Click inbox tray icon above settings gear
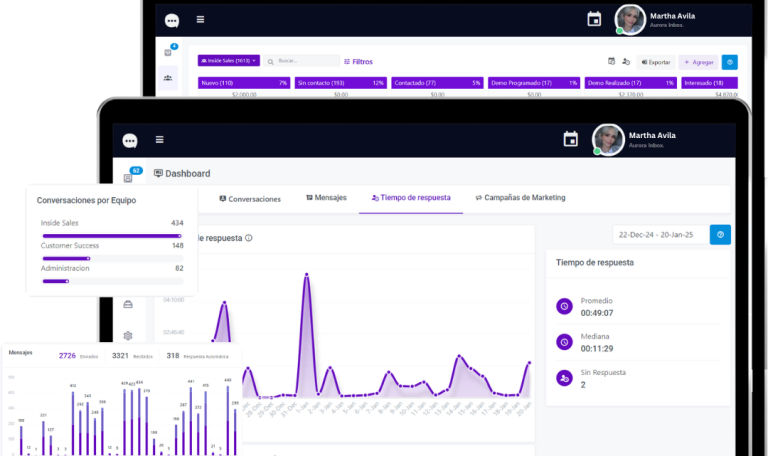Viewport: 768px width, 456px height. click(x=128, y=305)
